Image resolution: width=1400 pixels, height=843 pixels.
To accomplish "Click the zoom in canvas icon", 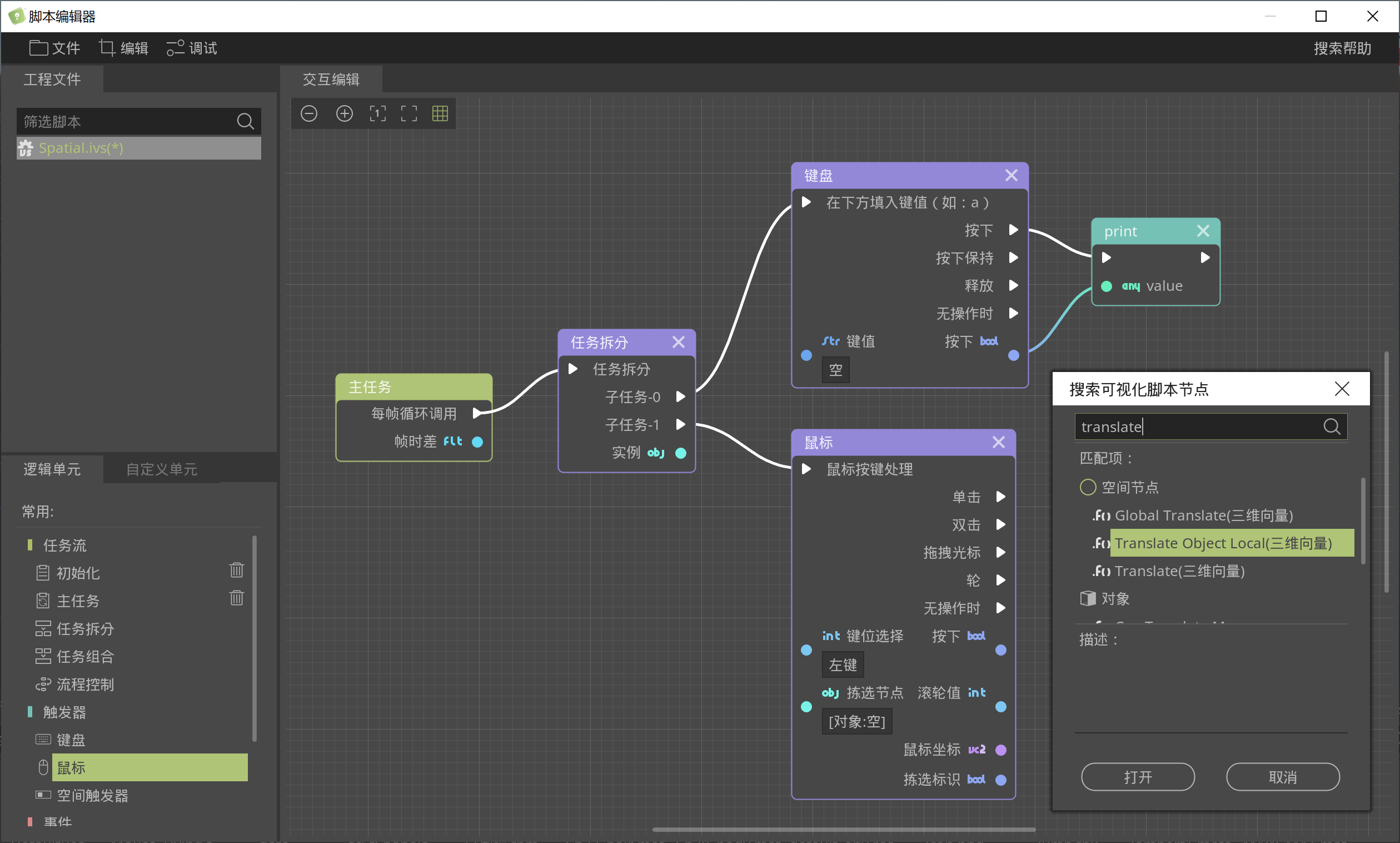I will [344, 113].
